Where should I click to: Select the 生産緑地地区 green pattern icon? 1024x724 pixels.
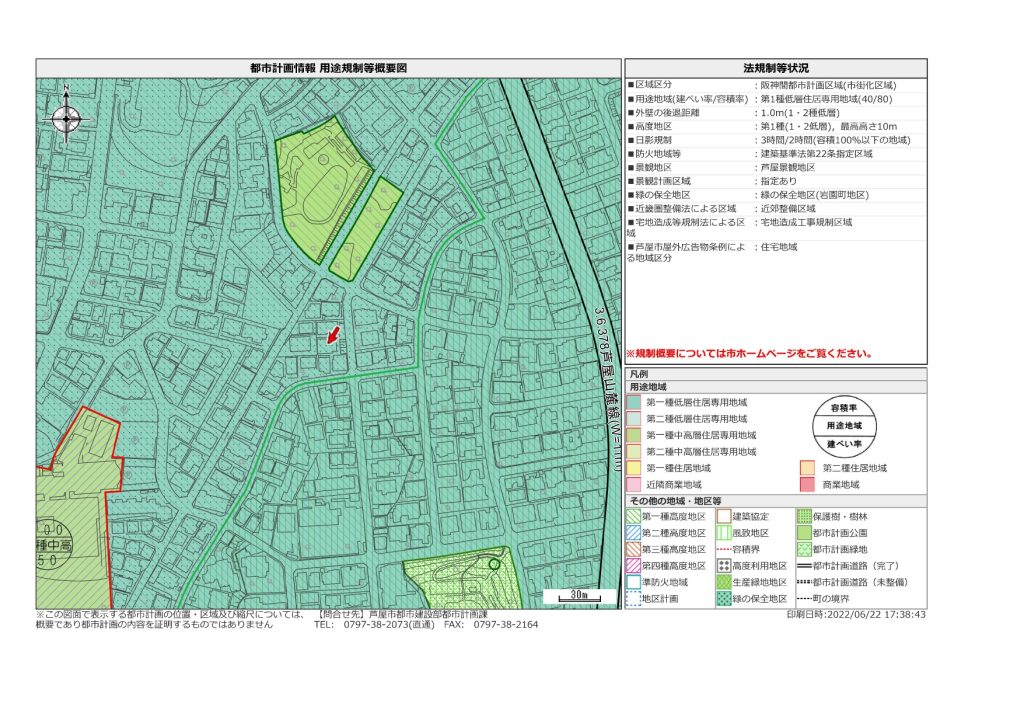tap(723, 582)
